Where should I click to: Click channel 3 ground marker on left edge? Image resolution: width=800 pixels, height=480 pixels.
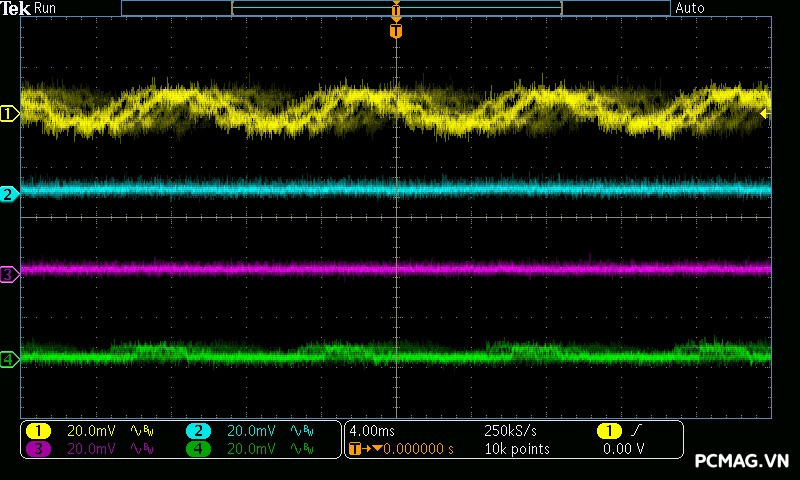point(9,274)
